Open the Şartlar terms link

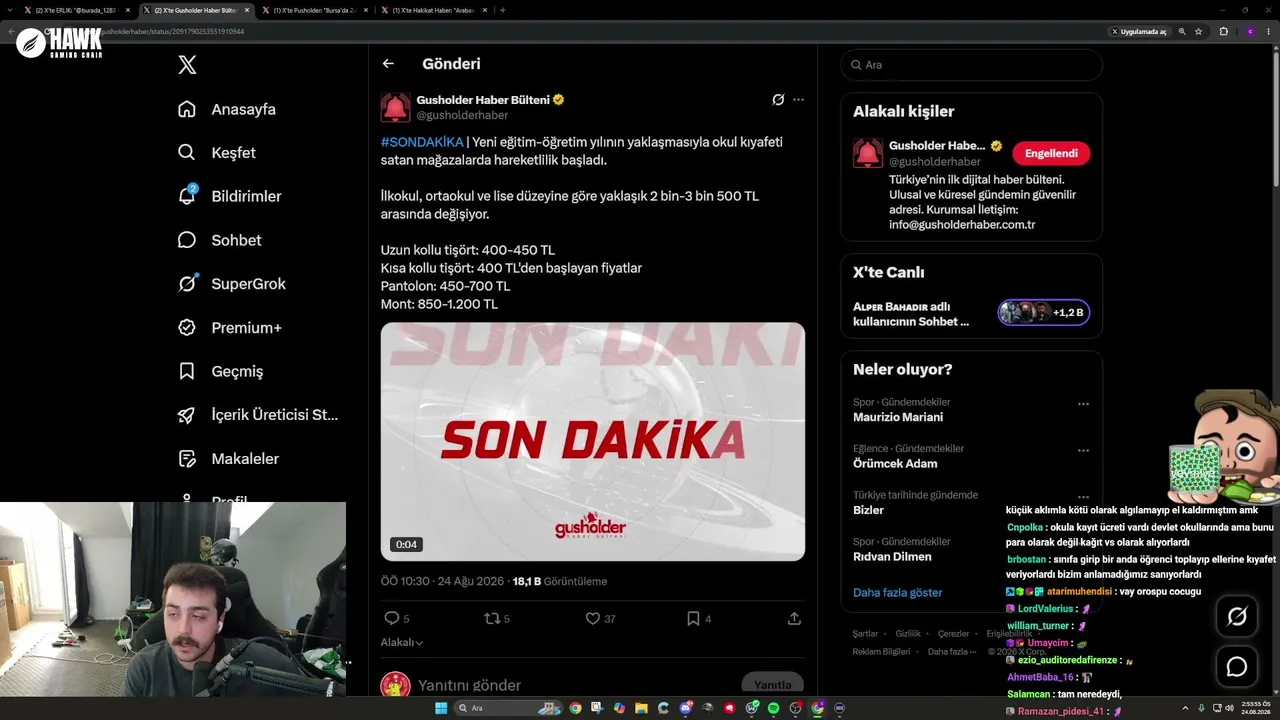click(x=865, y=634)
